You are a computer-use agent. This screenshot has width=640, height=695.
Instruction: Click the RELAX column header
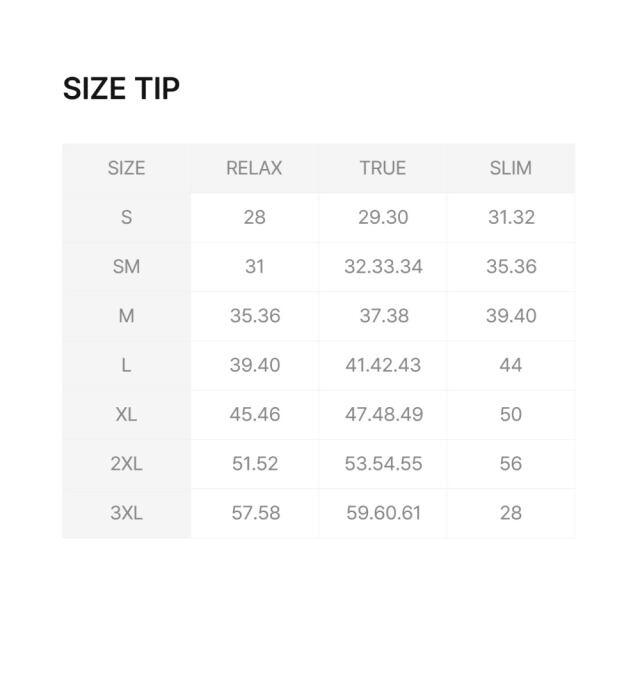pyautogui.click(x=254, y=168)
